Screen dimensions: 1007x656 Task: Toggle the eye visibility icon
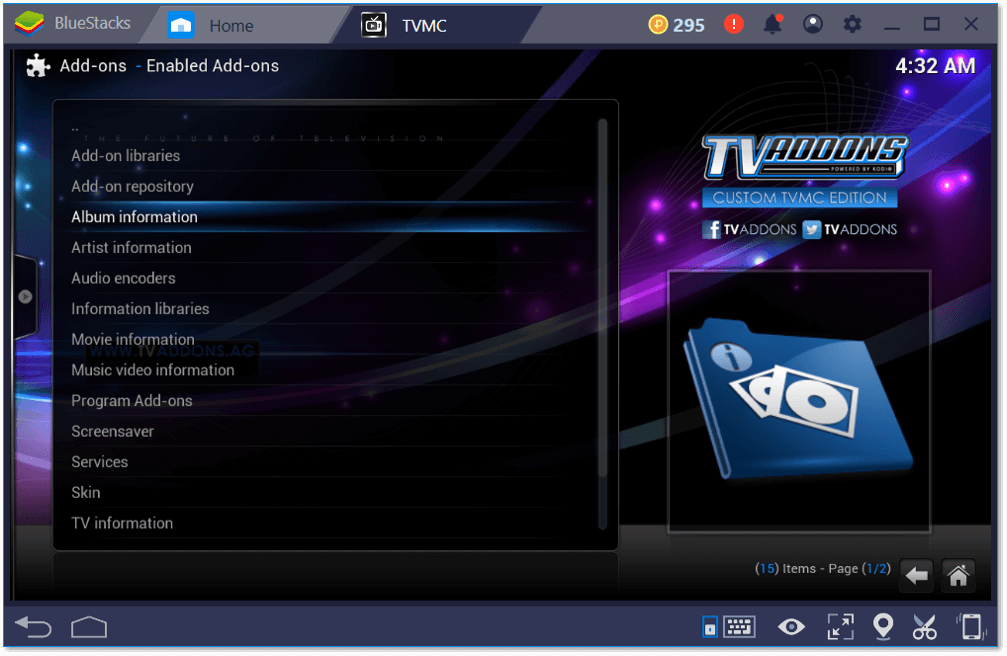791,626
